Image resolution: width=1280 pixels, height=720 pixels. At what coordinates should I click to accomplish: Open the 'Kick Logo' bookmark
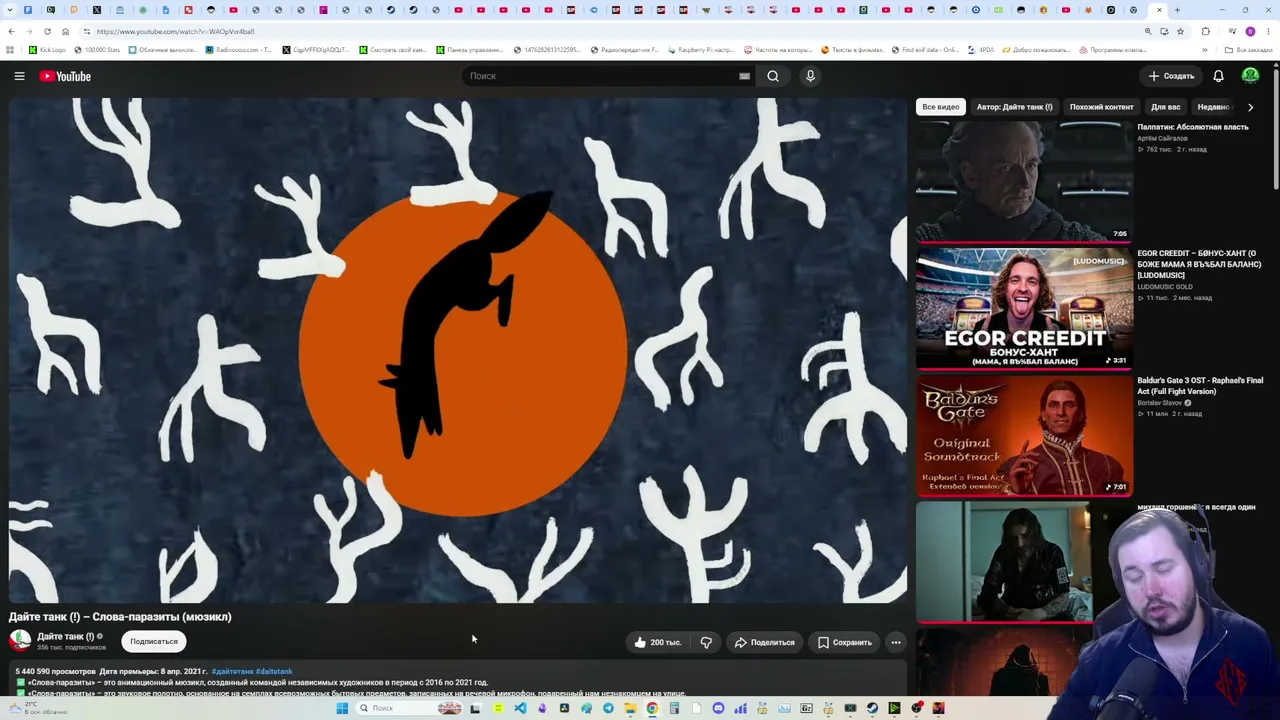click(46, 50)
